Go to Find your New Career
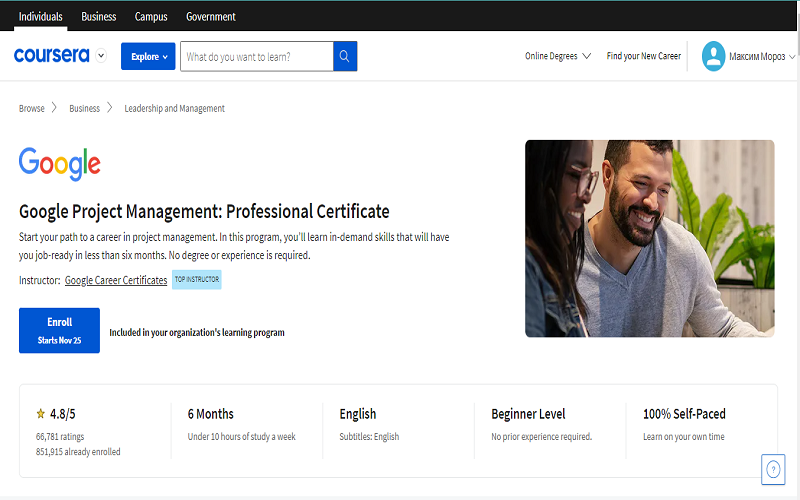 [x=643, y=57]
